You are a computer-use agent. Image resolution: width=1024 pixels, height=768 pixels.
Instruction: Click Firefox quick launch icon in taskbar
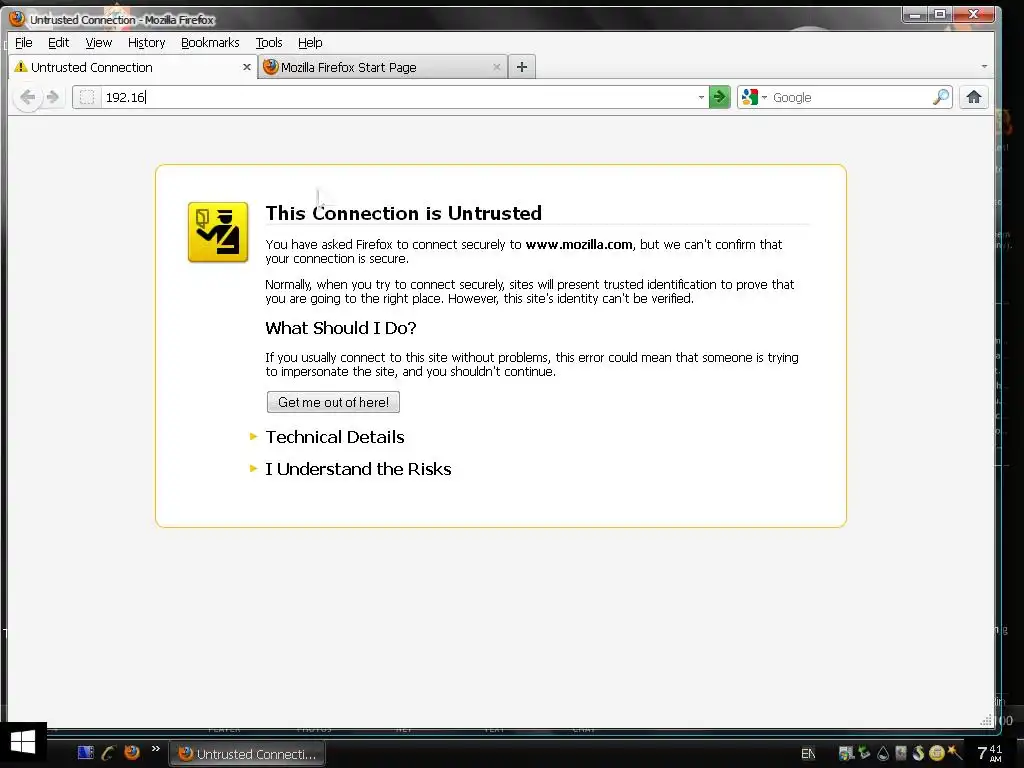tap(132, 752)
